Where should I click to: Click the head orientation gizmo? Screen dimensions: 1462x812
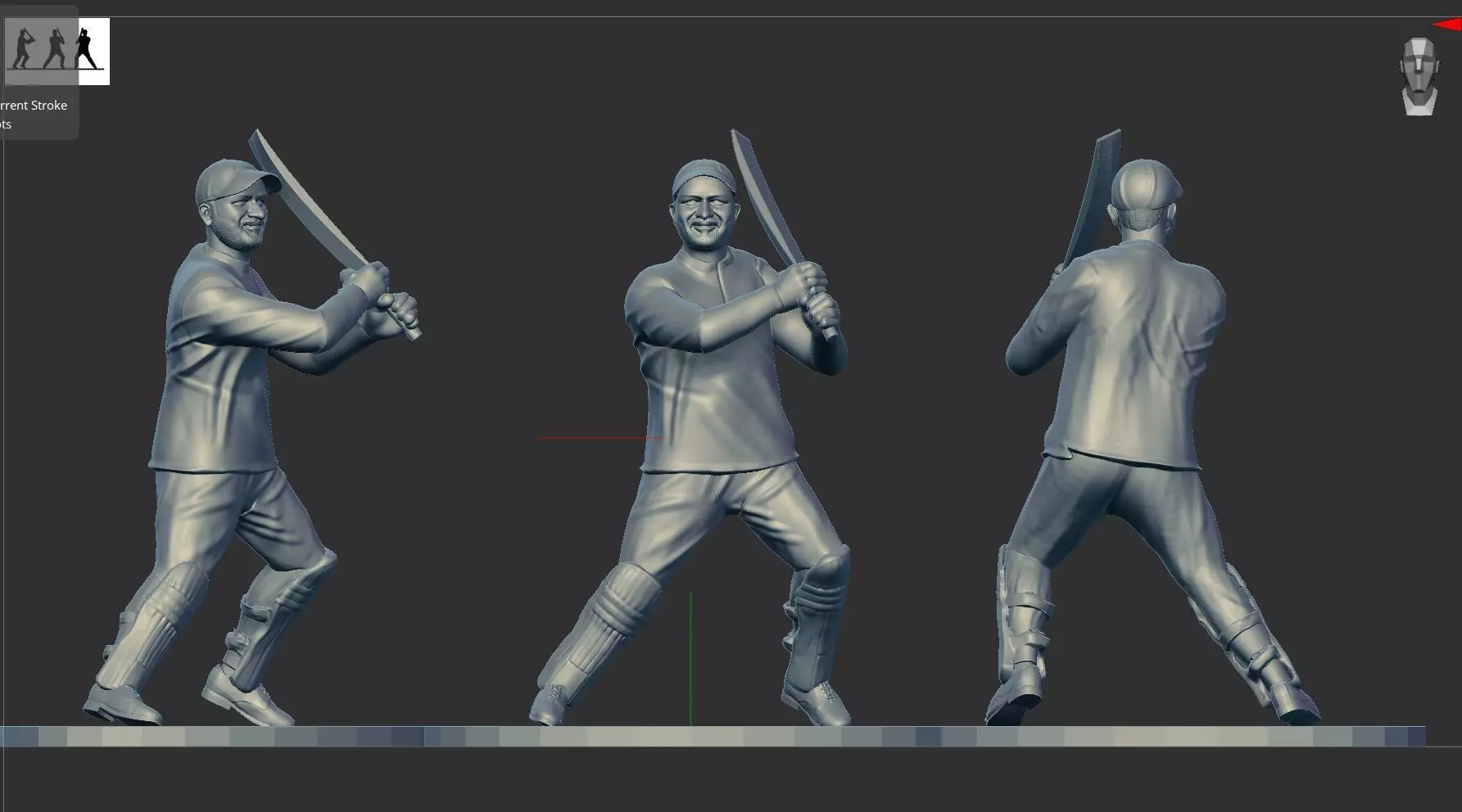point(1419,76)
